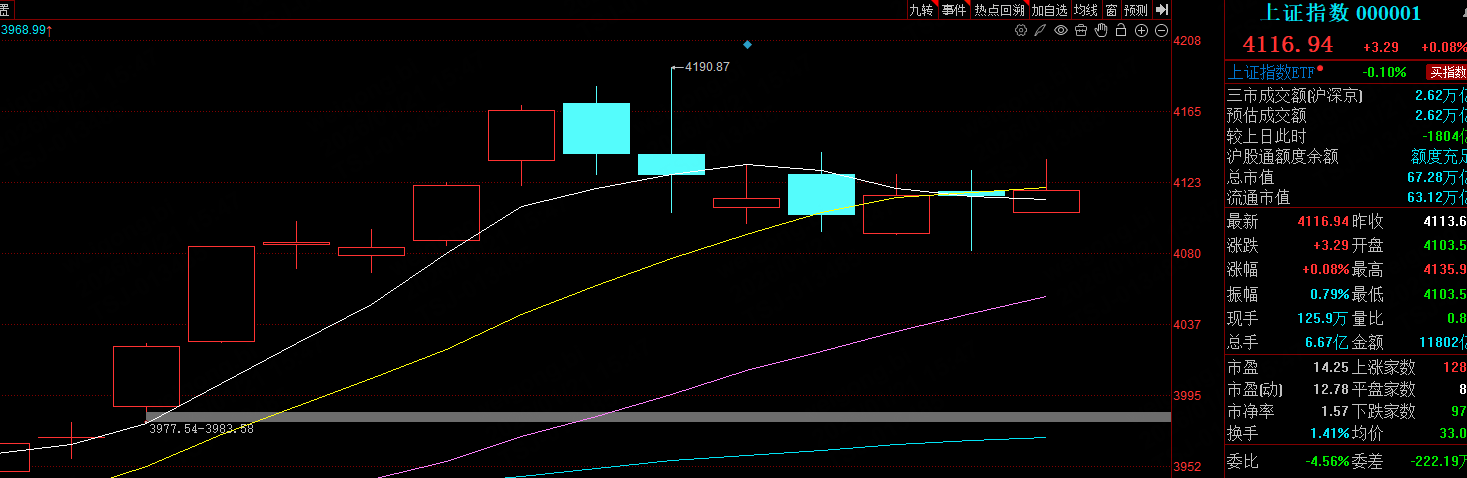The height and width of the screenshot is (478, 1467).
Task: Open the 事件 tab
Action: click(x=954, y=10)
